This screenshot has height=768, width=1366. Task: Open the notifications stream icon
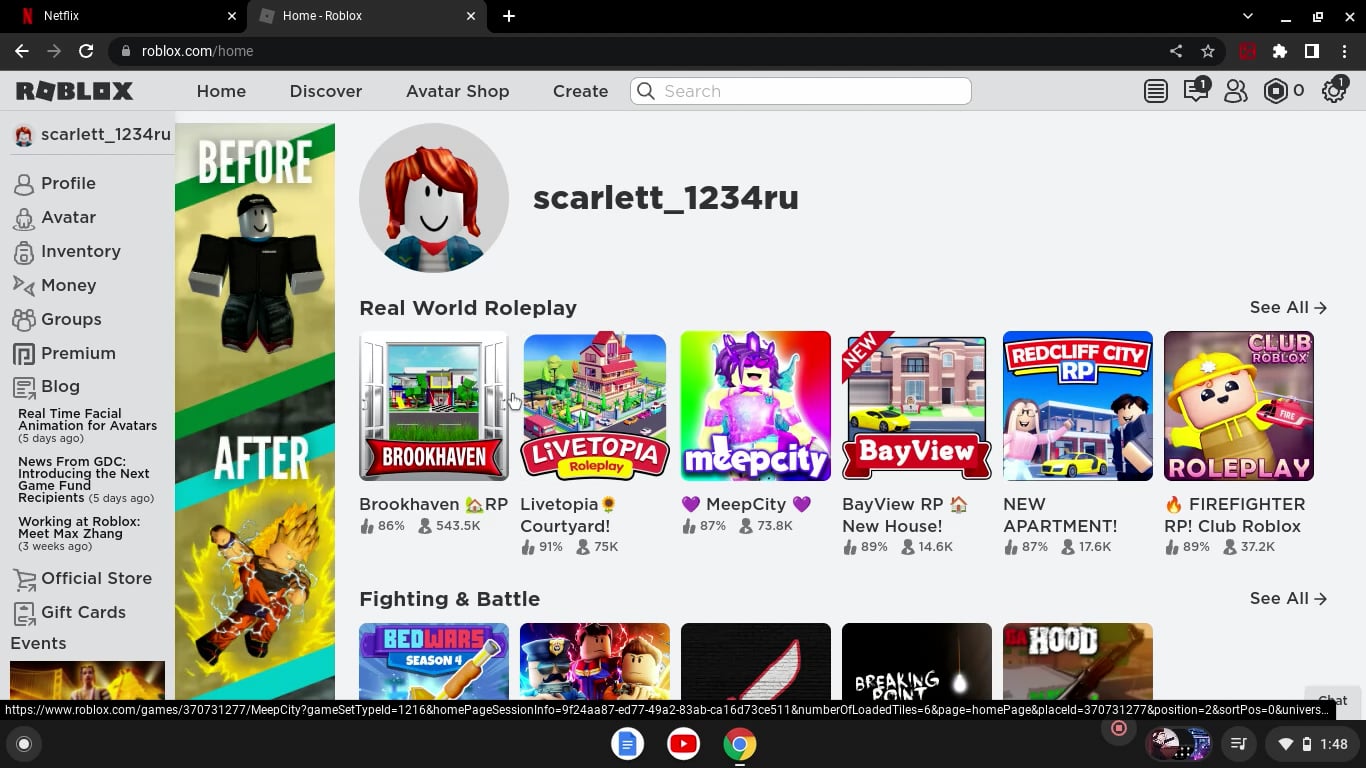tap(1156, 91)
